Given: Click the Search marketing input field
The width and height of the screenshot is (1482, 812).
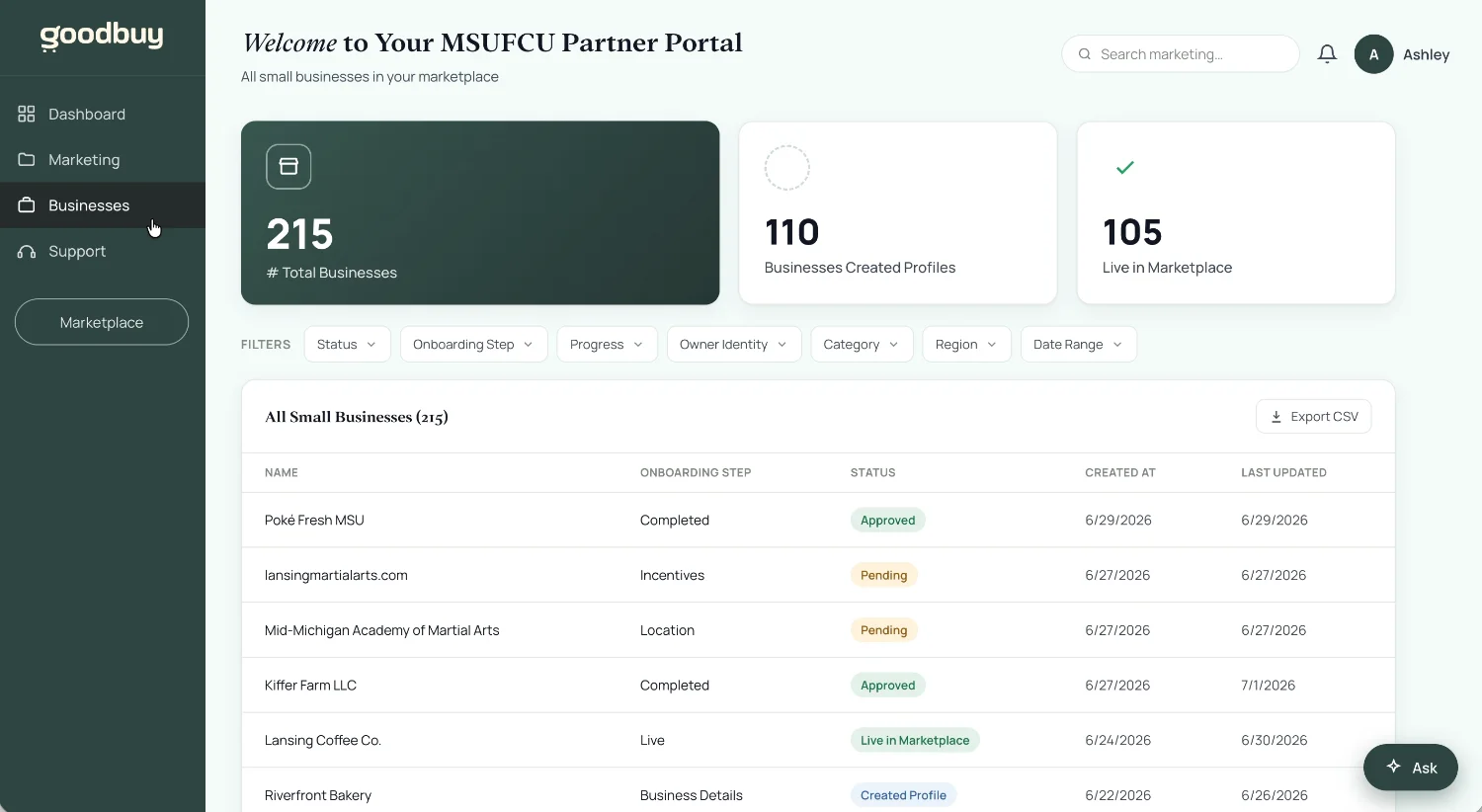Looking at the screenshot, I should 1181,54.
